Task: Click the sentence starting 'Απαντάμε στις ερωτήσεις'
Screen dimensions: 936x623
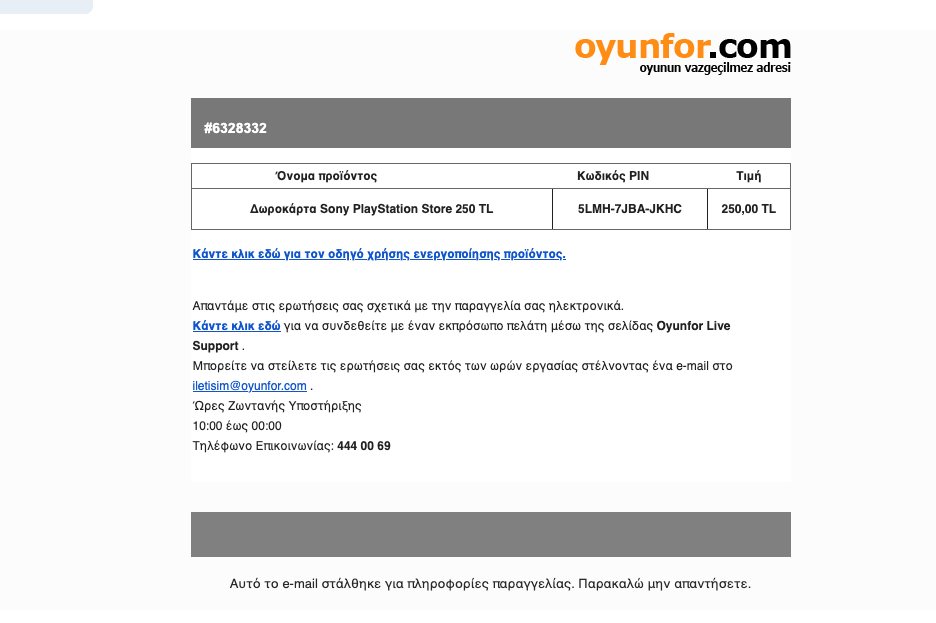Action: (x=408, y=306)
